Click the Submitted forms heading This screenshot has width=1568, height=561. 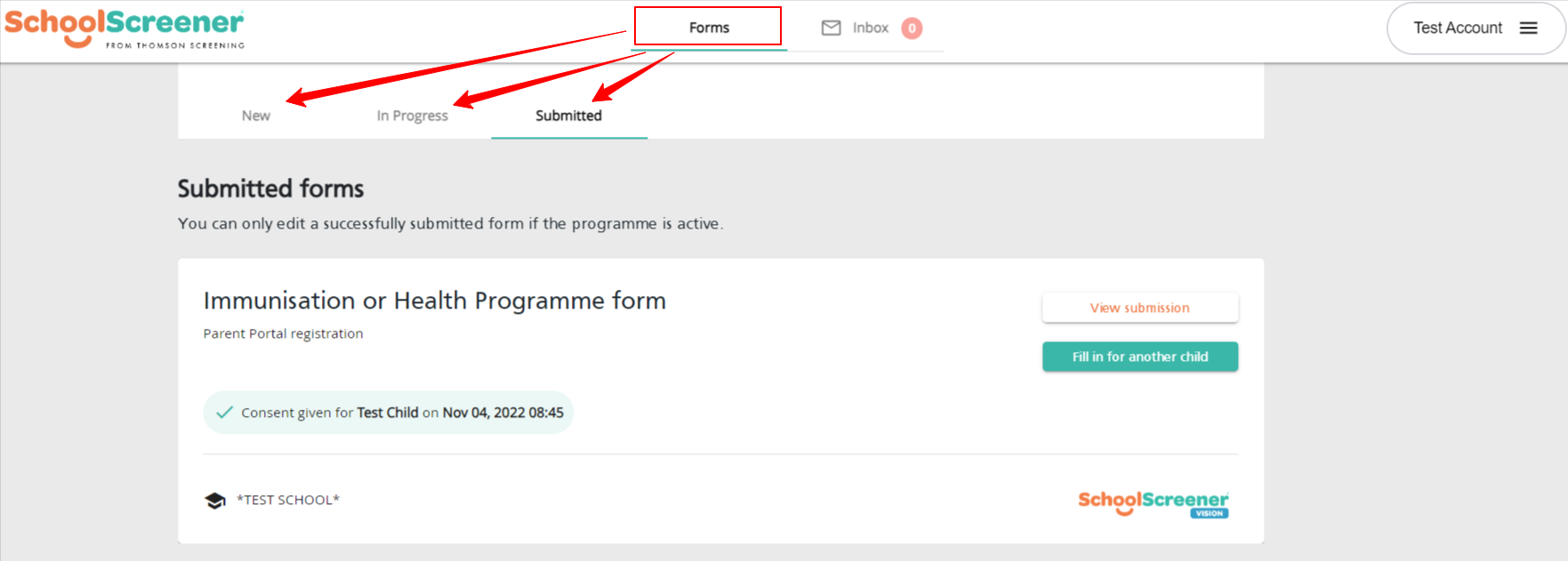click(270, 188)
